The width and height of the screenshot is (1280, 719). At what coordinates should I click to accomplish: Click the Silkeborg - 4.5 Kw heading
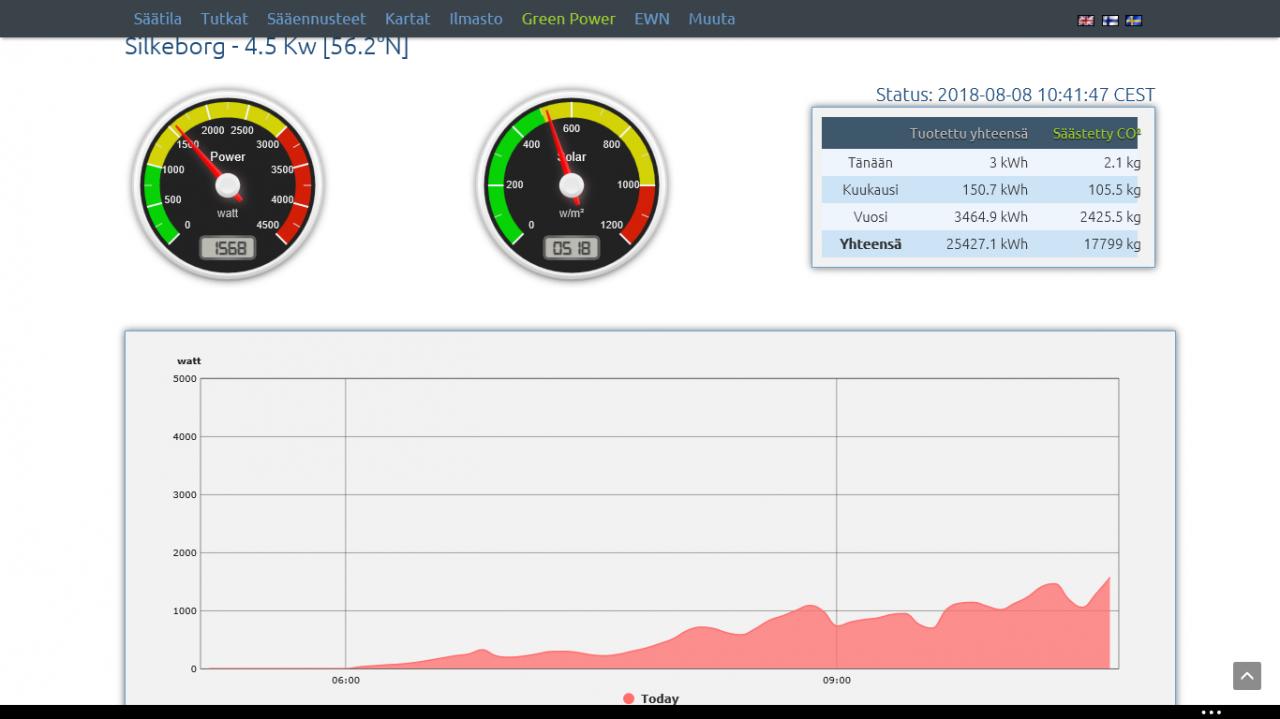[x=267, y=47]
